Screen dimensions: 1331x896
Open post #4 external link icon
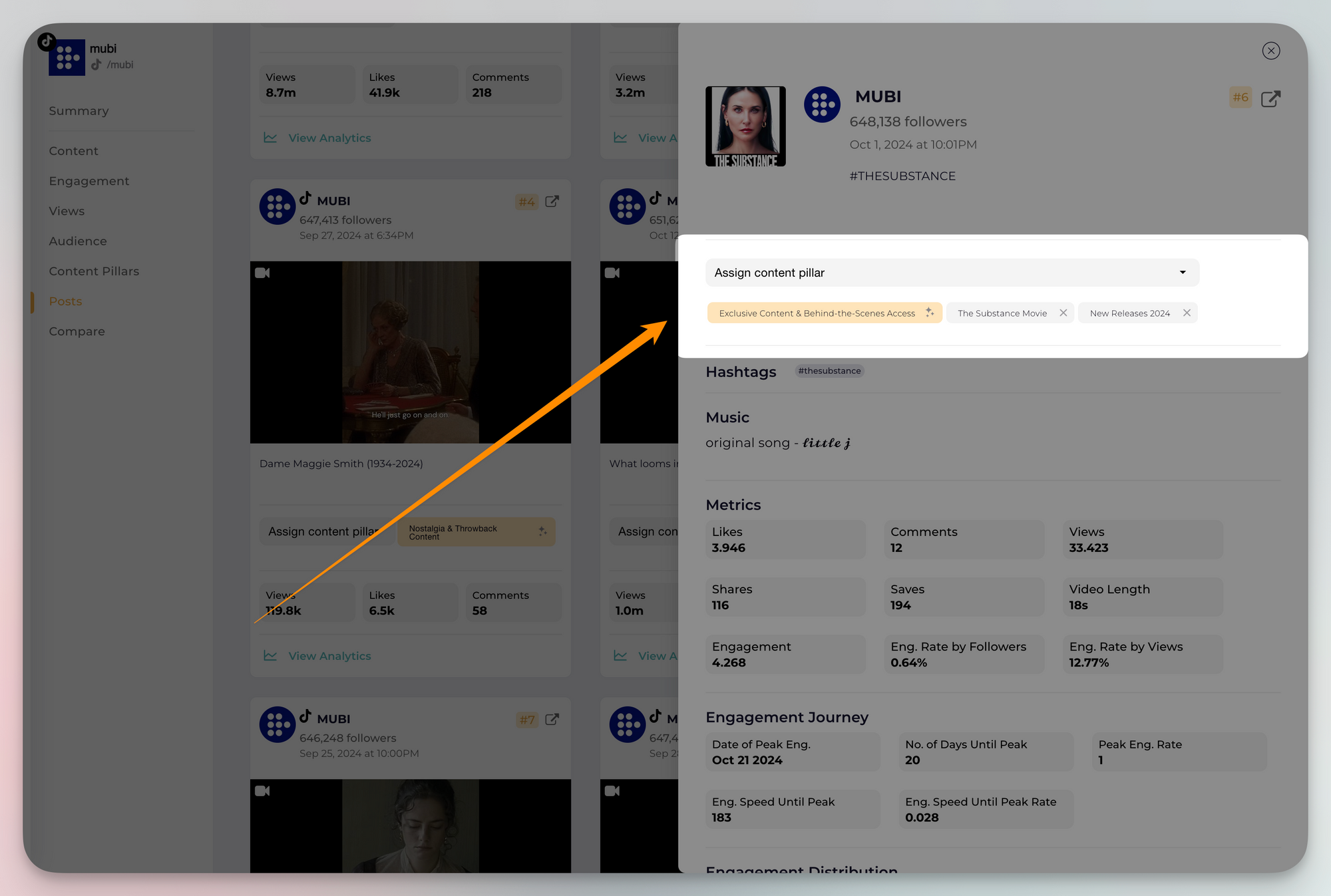point(552,202)
